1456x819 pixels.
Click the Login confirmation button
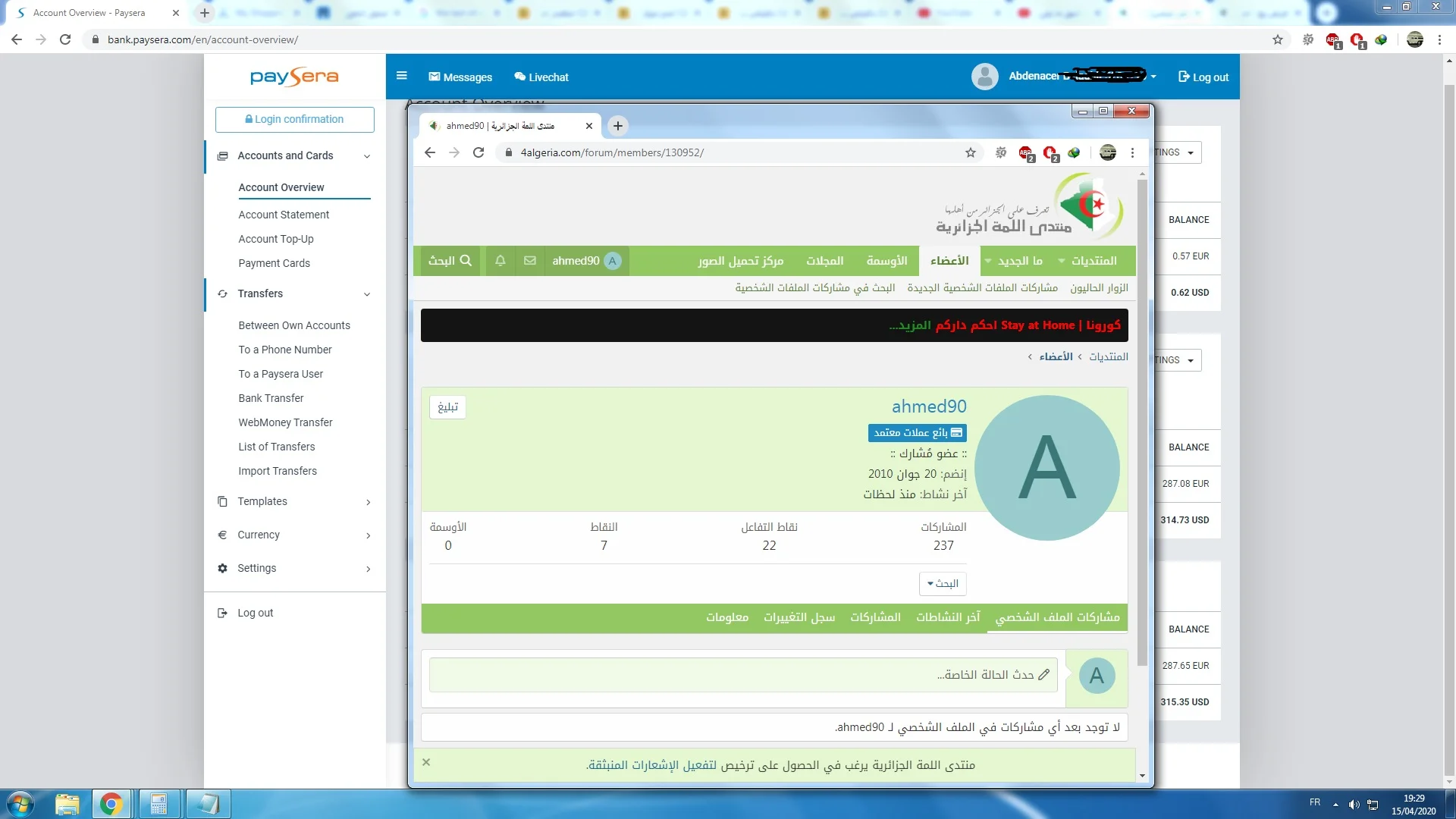tap(294, 119)
